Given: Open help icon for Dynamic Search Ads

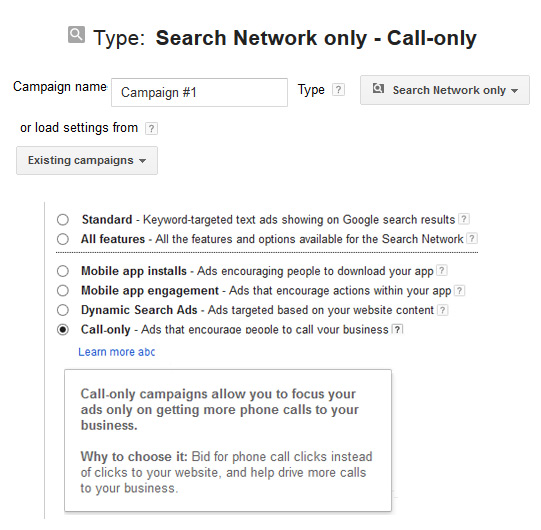Looking at the screenshot, I should pos(443,310).
